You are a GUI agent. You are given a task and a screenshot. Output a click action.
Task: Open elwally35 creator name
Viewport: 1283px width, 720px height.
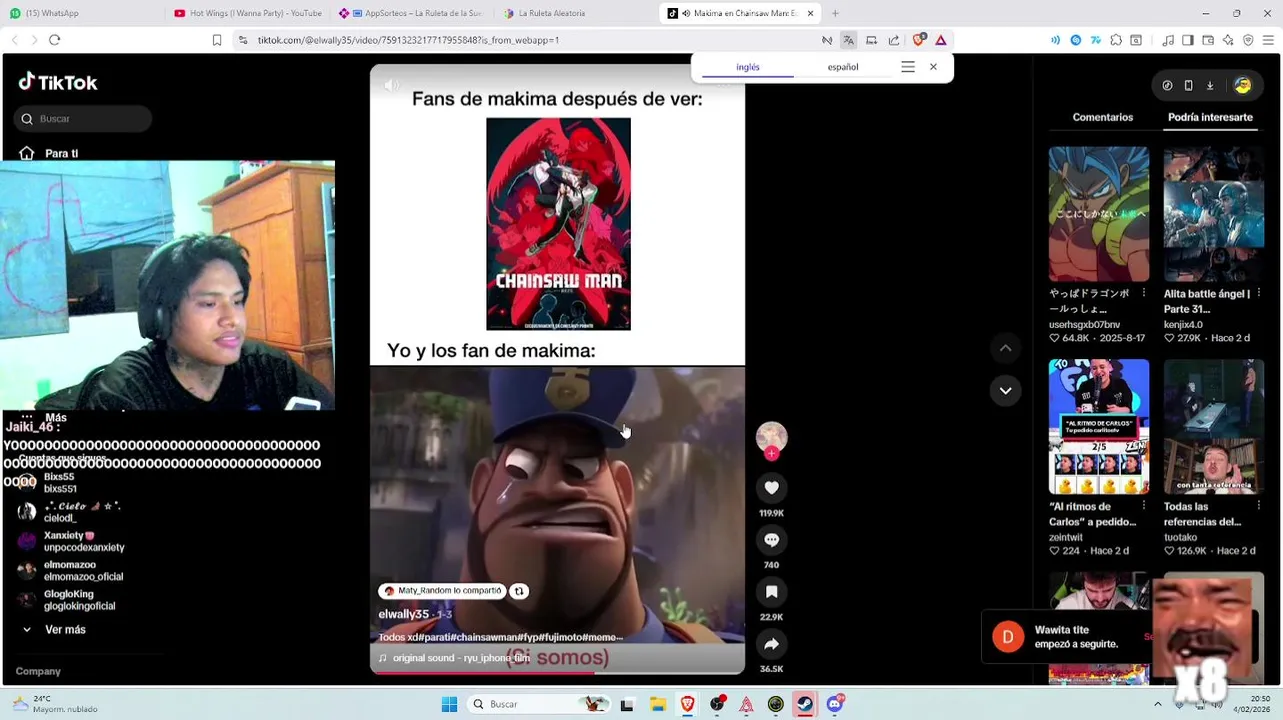click(x=404, y=614)
